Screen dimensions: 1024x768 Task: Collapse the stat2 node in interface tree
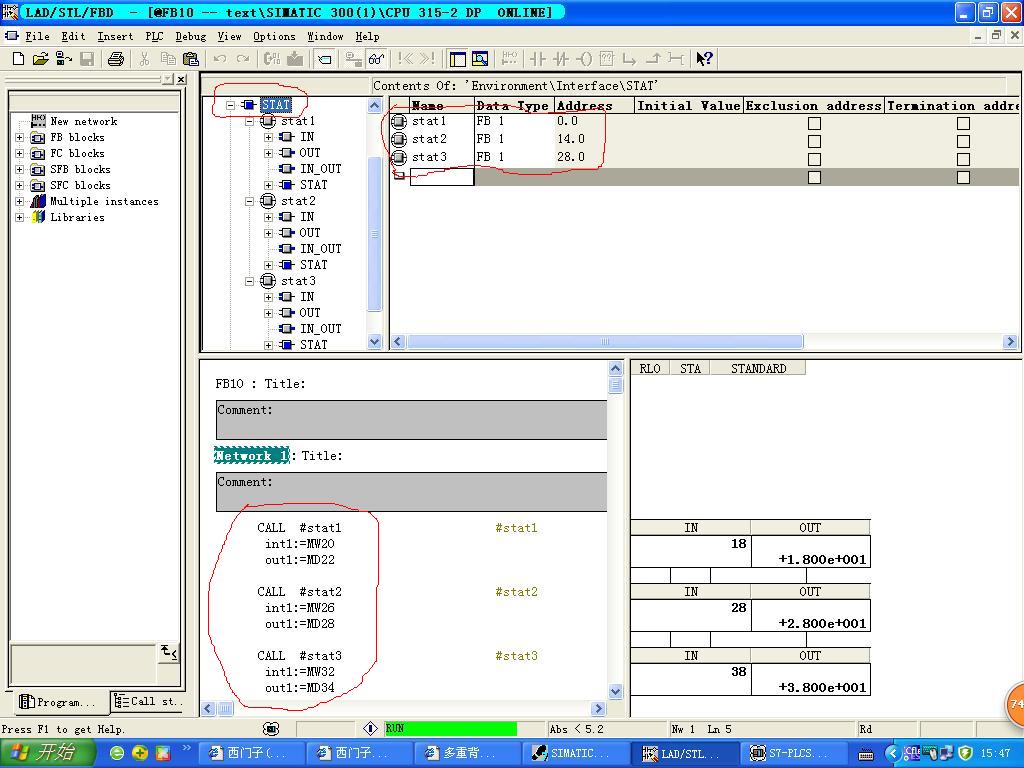[250, 201]
